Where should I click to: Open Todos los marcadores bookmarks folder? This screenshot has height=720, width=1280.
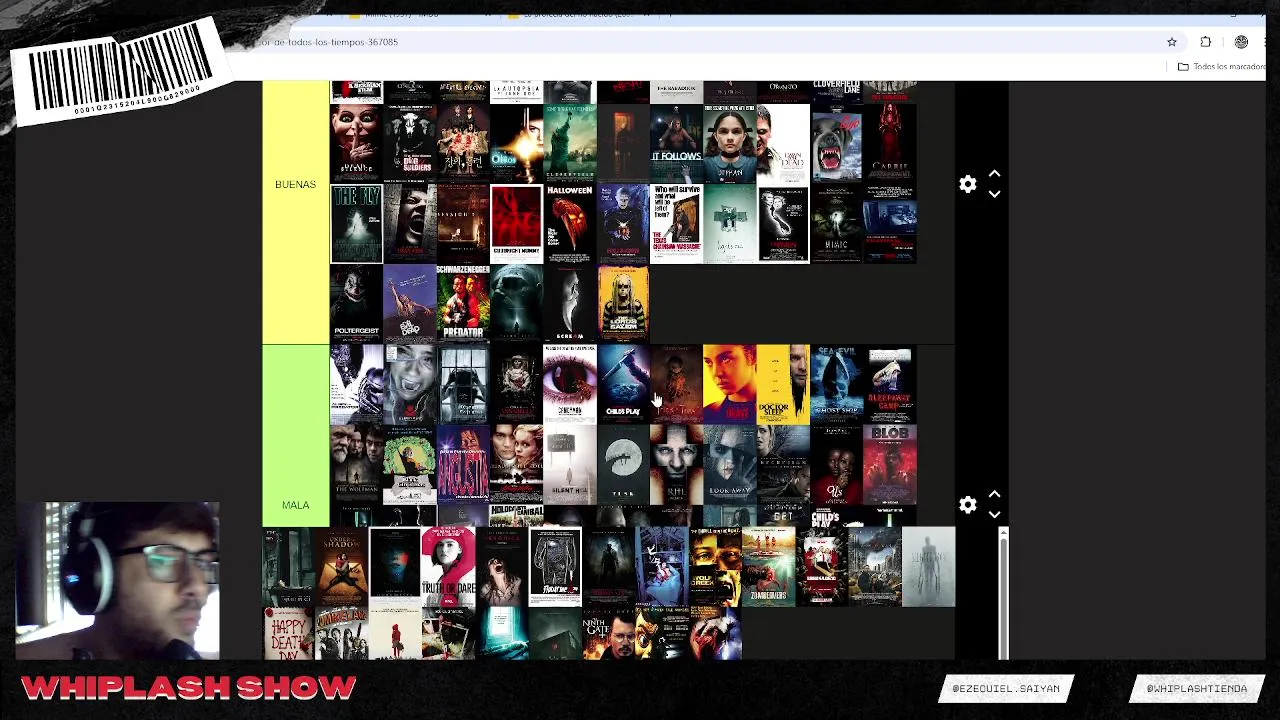point(1221,66)
